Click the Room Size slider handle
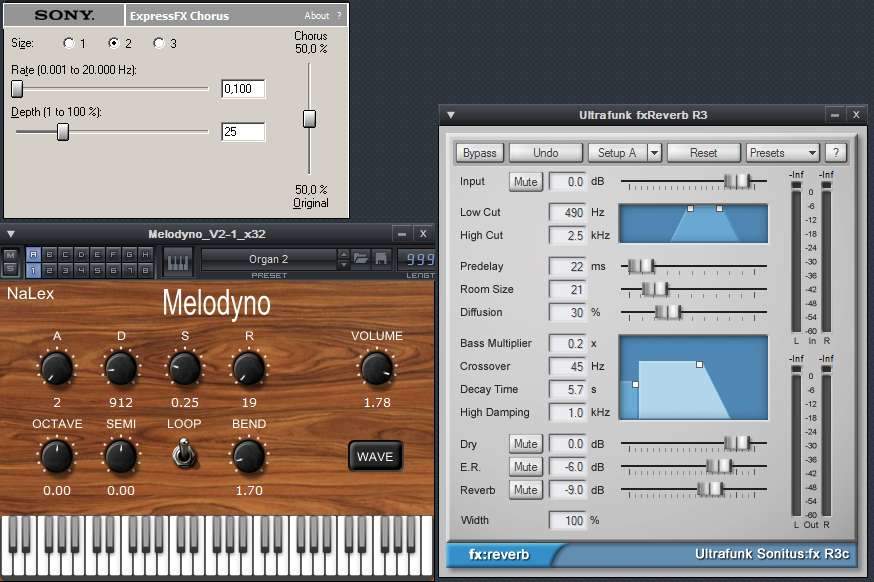The height and width of the screenshot is (582, 874). (654, 289)
